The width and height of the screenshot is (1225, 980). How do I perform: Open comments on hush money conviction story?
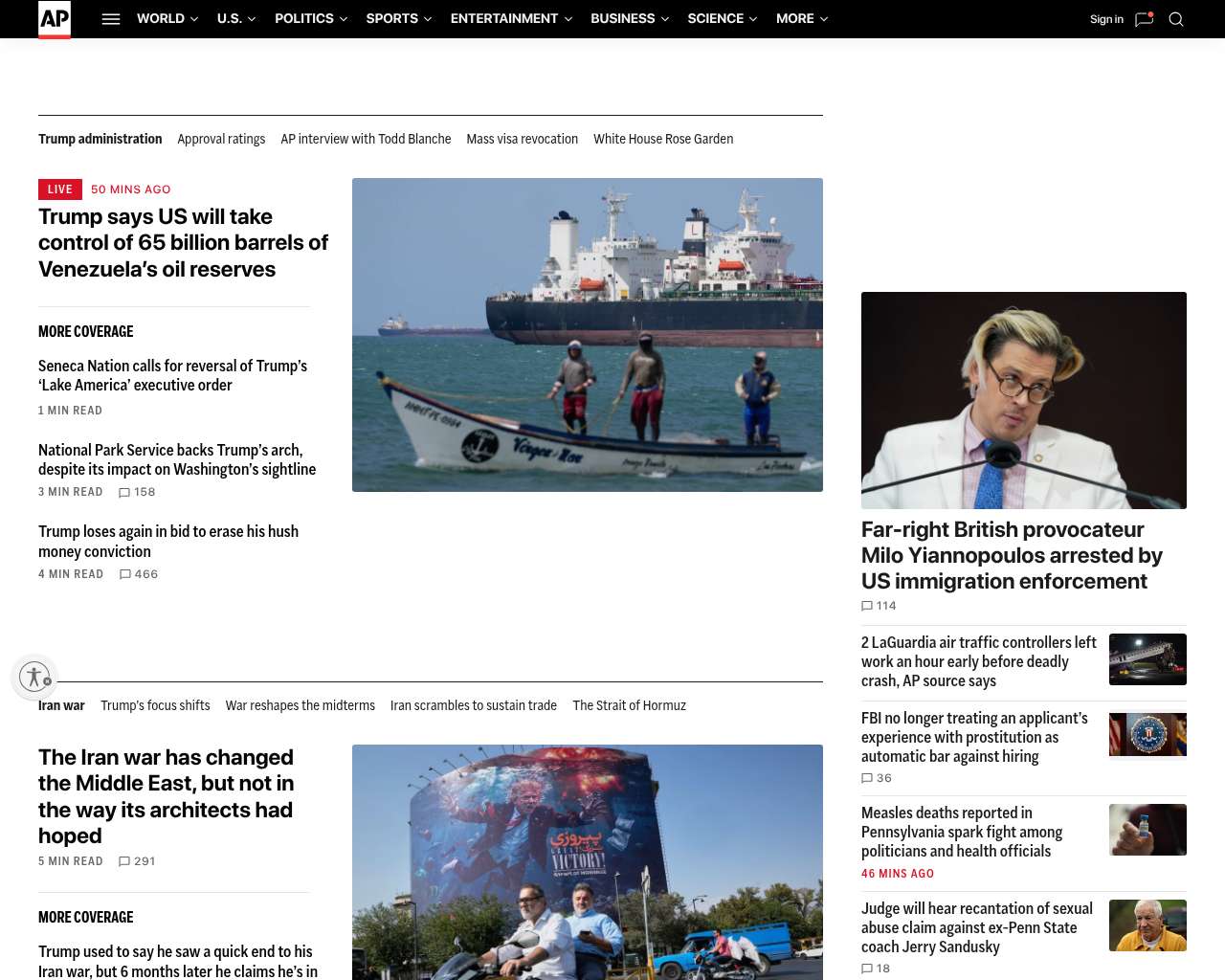pos(139,574)
